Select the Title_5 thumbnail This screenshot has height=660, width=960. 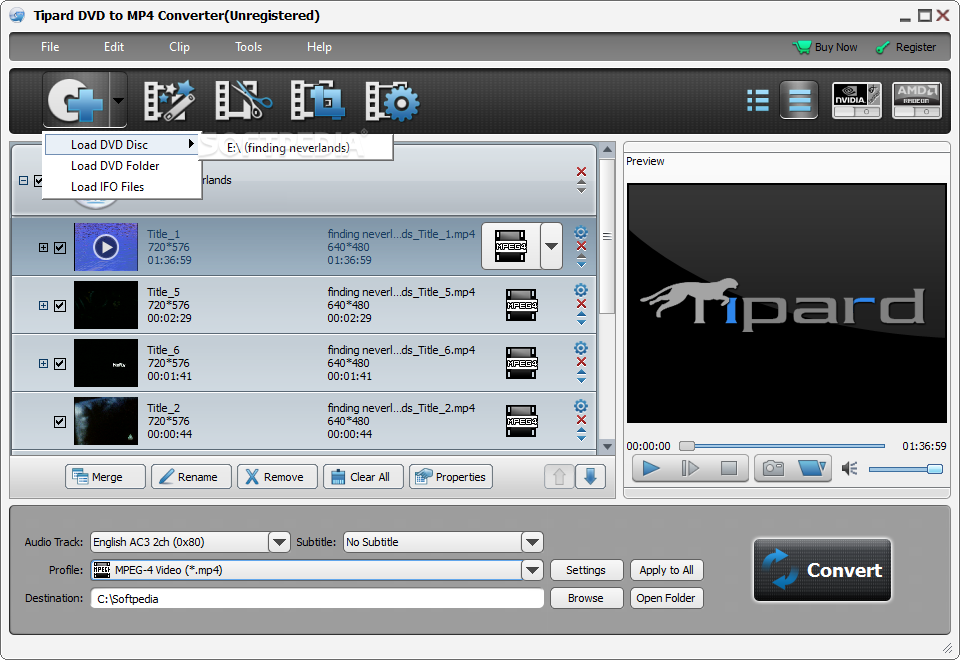[106, 305]
